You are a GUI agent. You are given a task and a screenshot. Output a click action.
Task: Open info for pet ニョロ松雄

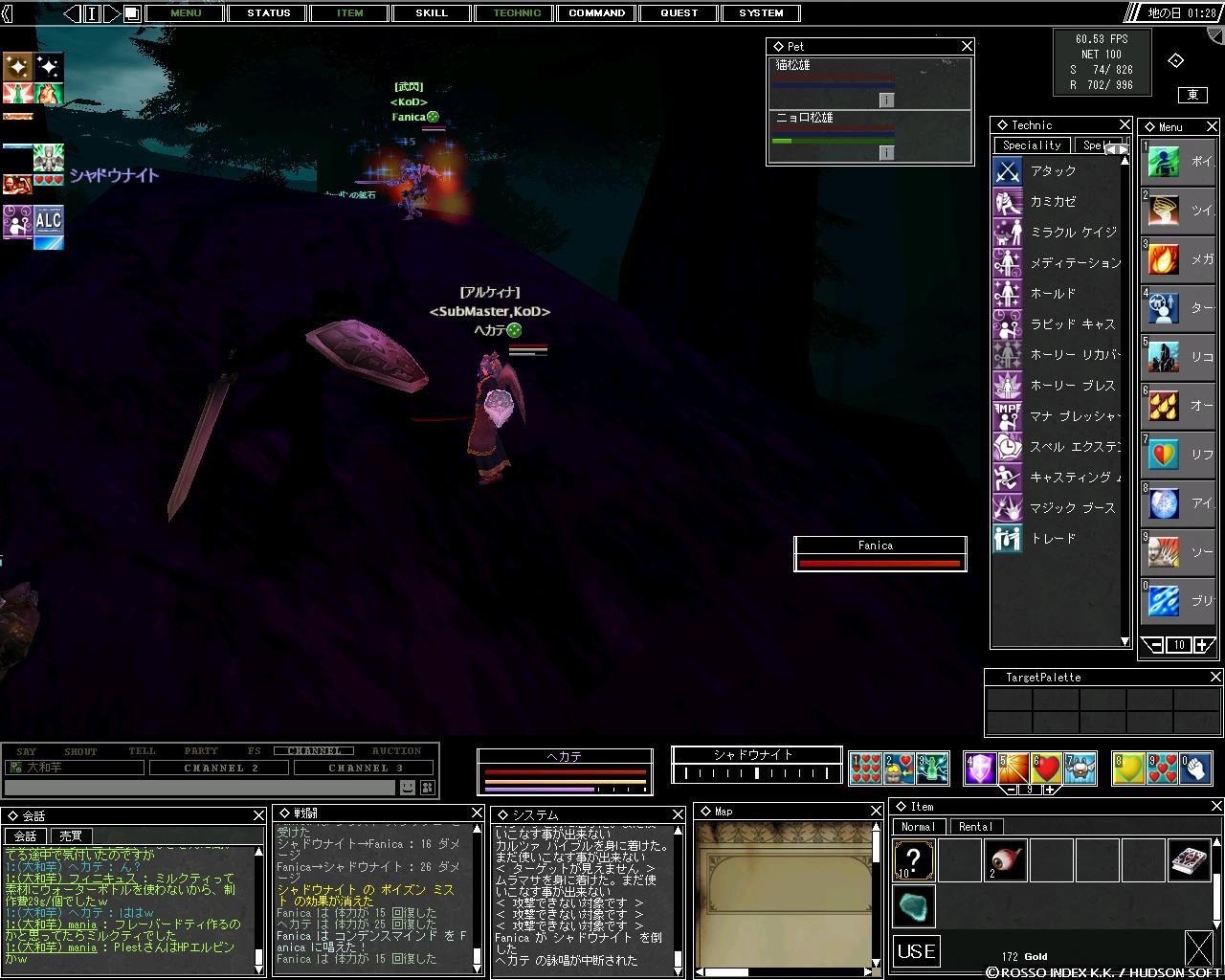coord(886,152)
